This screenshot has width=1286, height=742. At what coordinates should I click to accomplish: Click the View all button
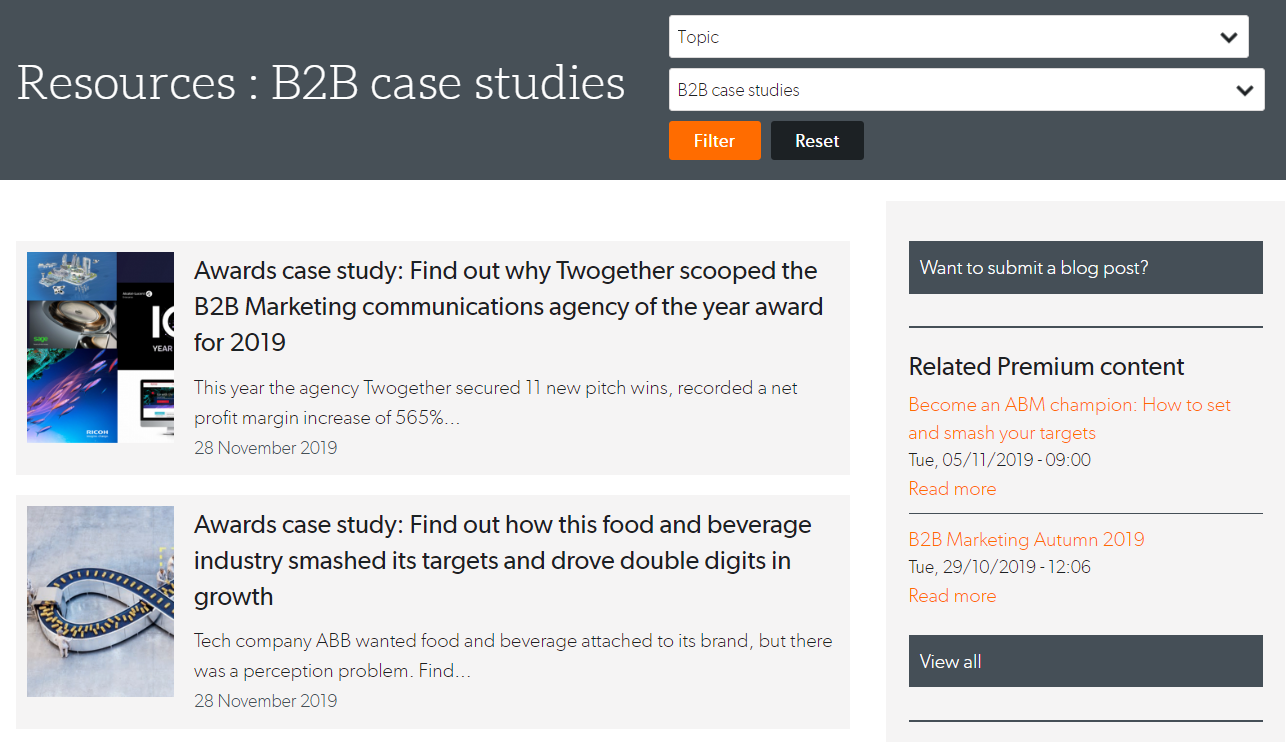coord(1086,661)
